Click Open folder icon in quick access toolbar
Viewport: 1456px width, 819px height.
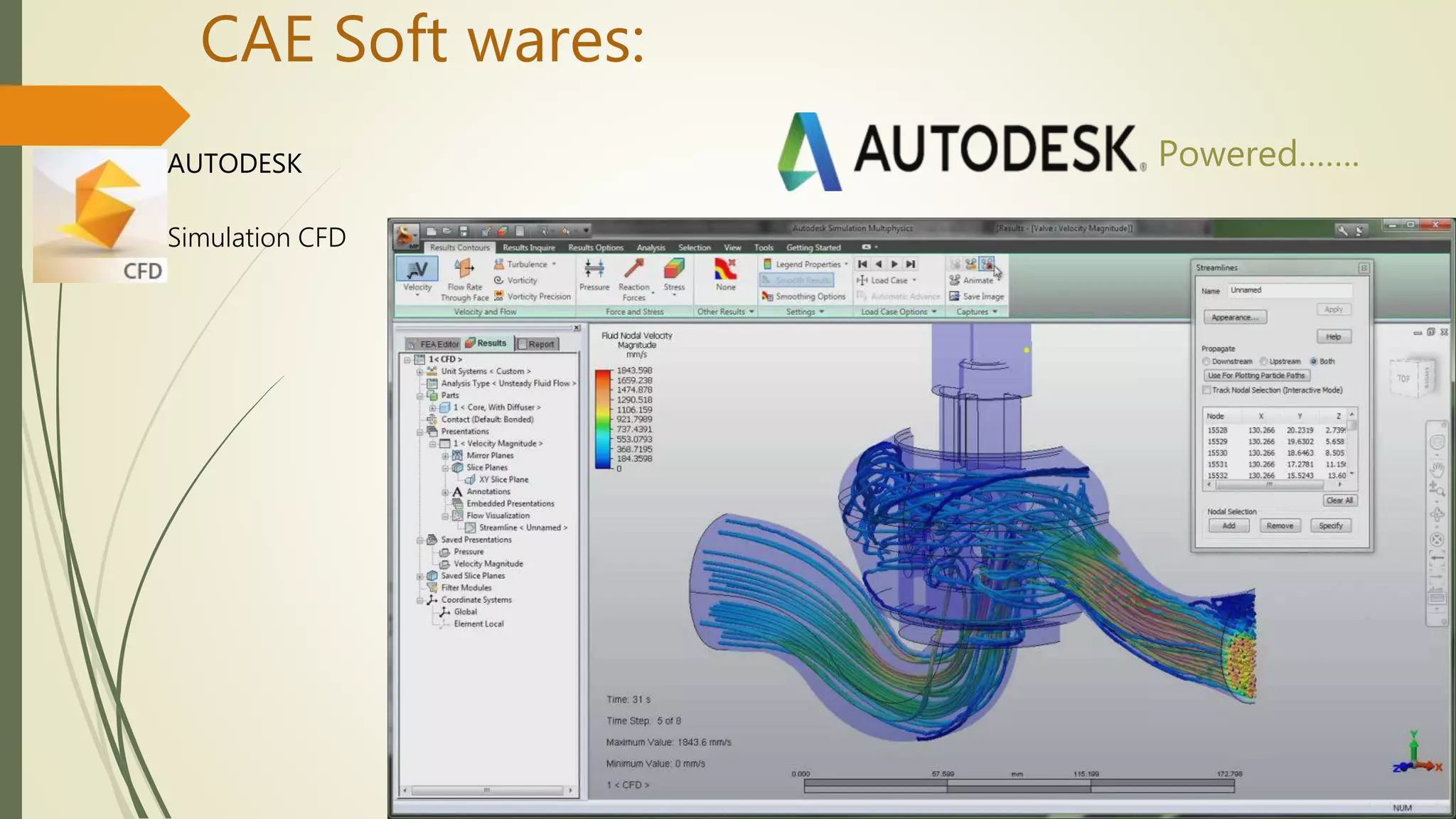pyautogui.click(x=447, y=230)
